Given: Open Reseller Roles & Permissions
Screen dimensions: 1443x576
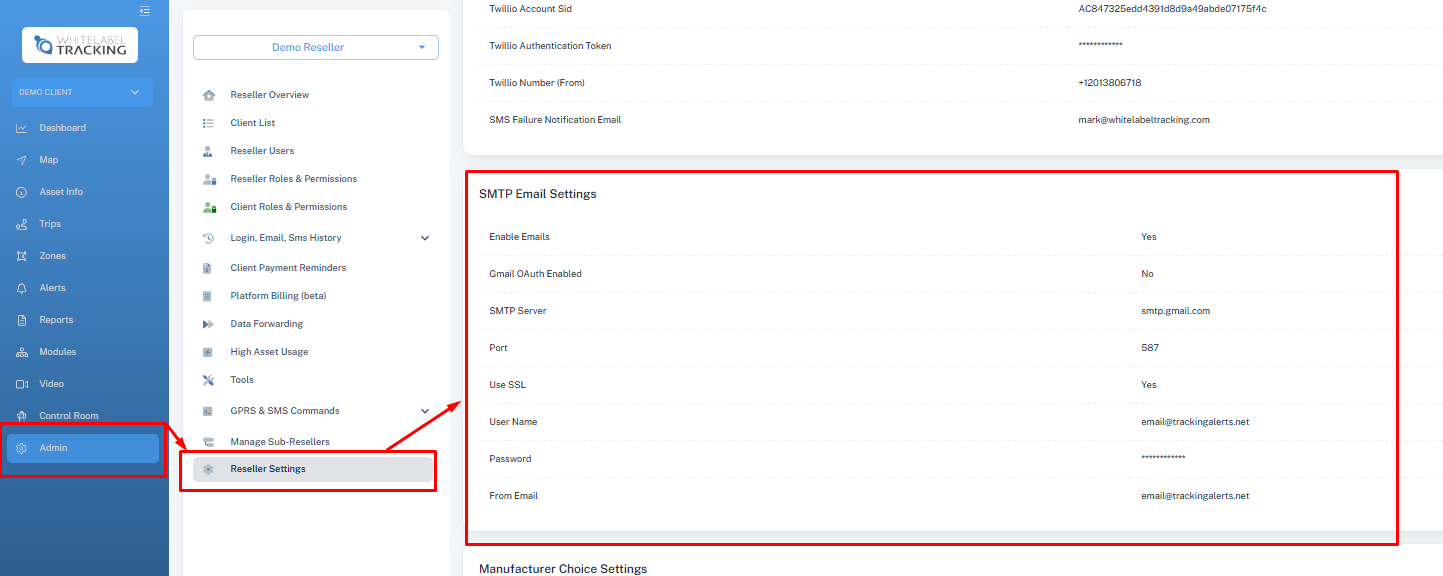Looking at the screenshot, I should pyautogui.click(x=294, y=179).
